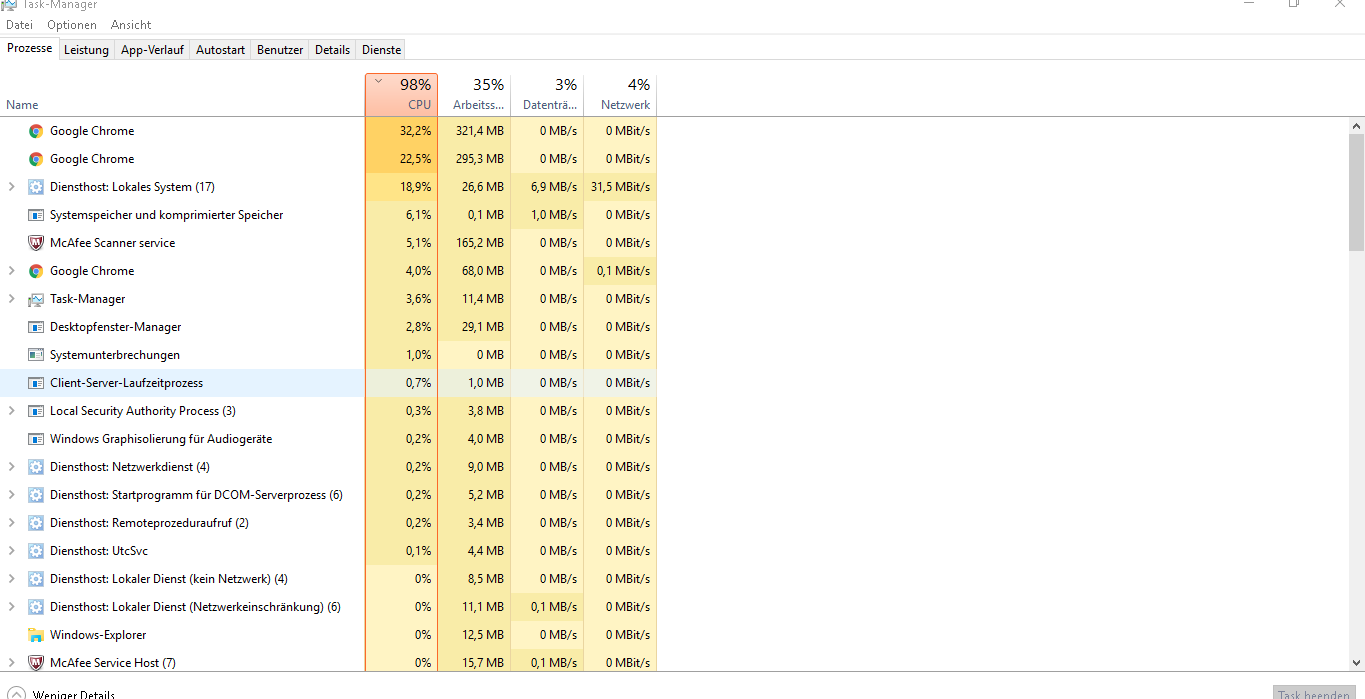Collapse details with the Weniger Details arrow
Screen dimensions: 1365x699
click(x=16, y=694)
